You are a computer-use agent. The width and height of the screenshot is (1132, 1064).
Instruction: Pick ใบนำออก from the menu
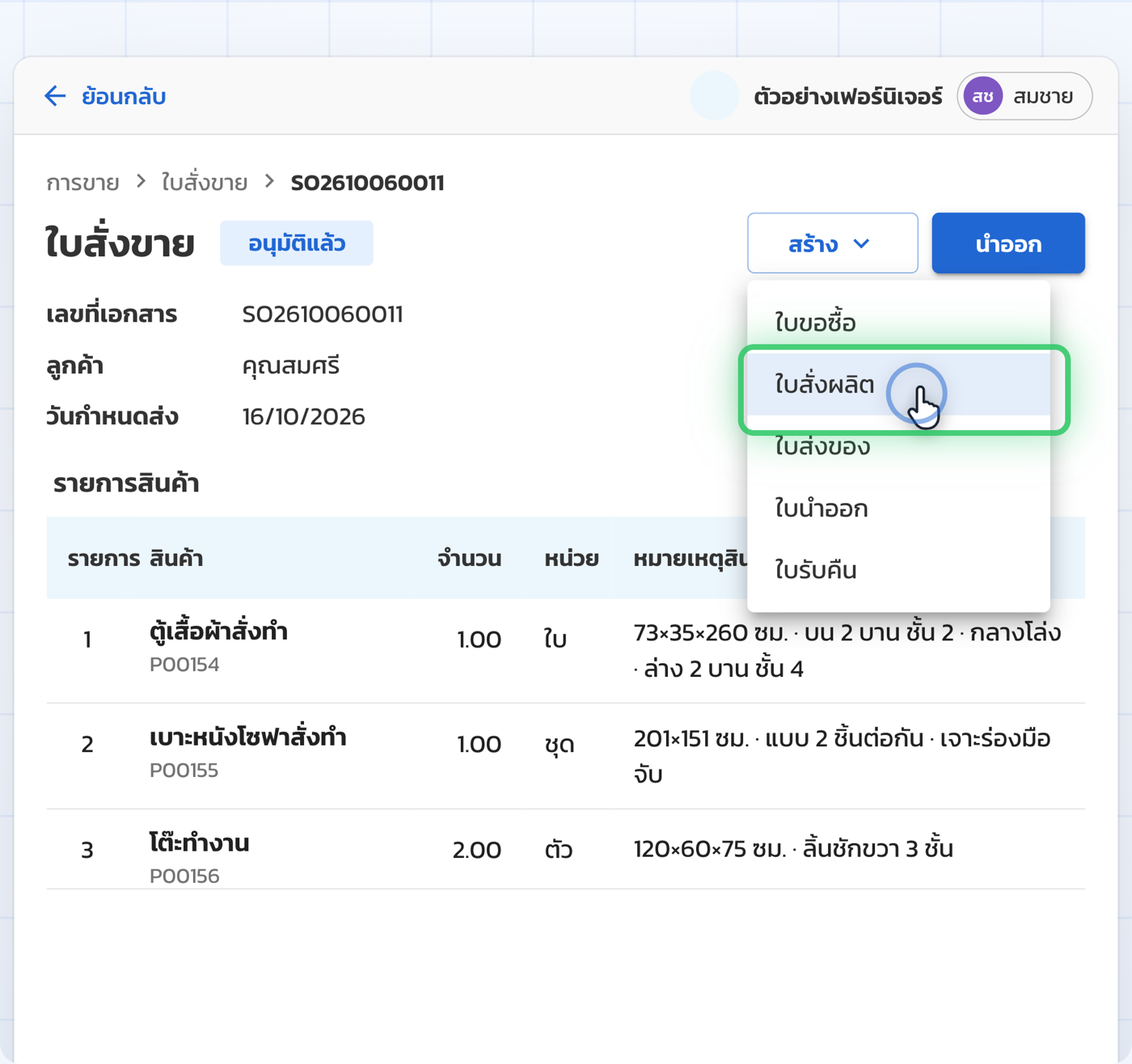click(898, 509)
